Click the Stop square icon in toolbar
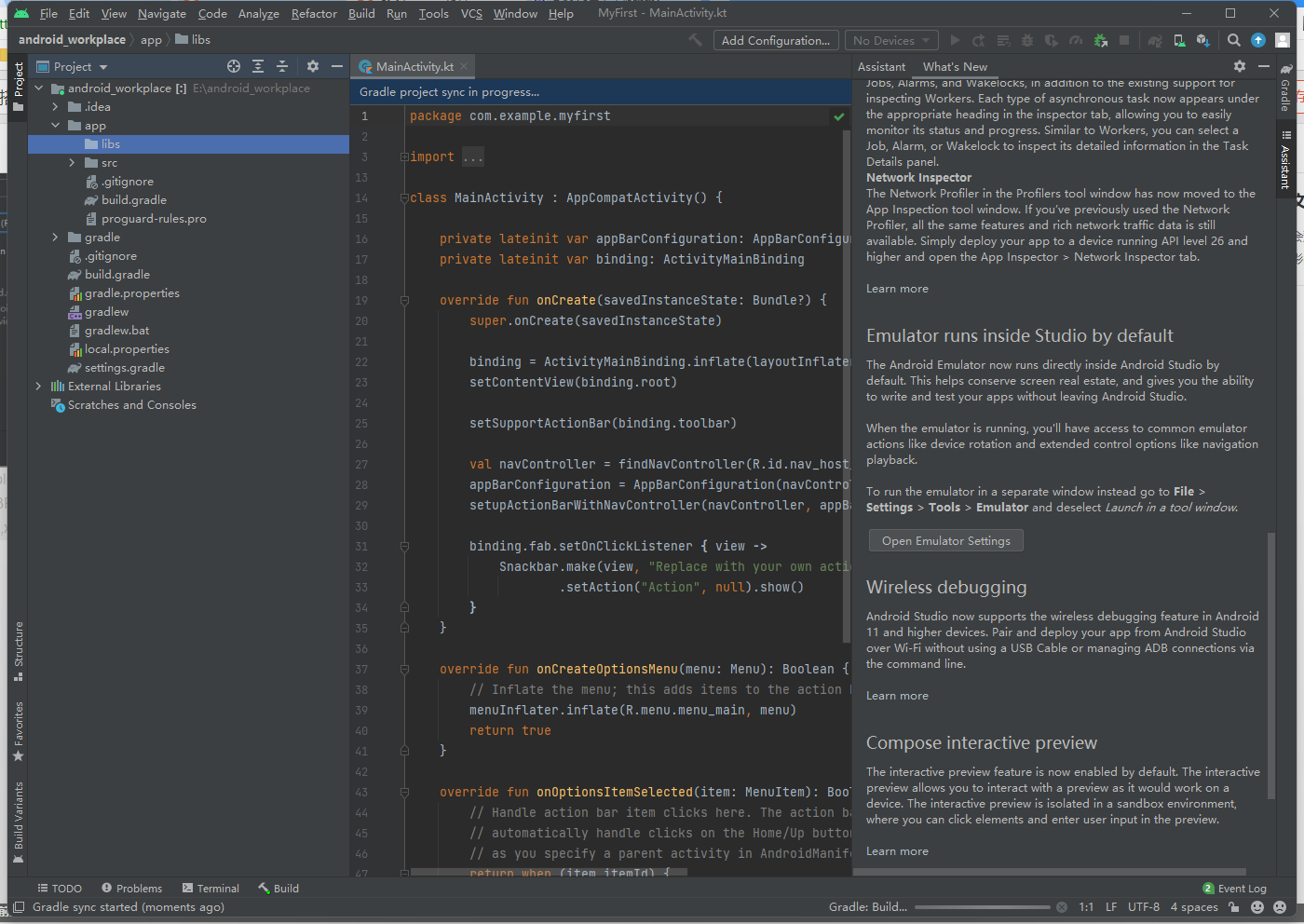 (1124, 40)
